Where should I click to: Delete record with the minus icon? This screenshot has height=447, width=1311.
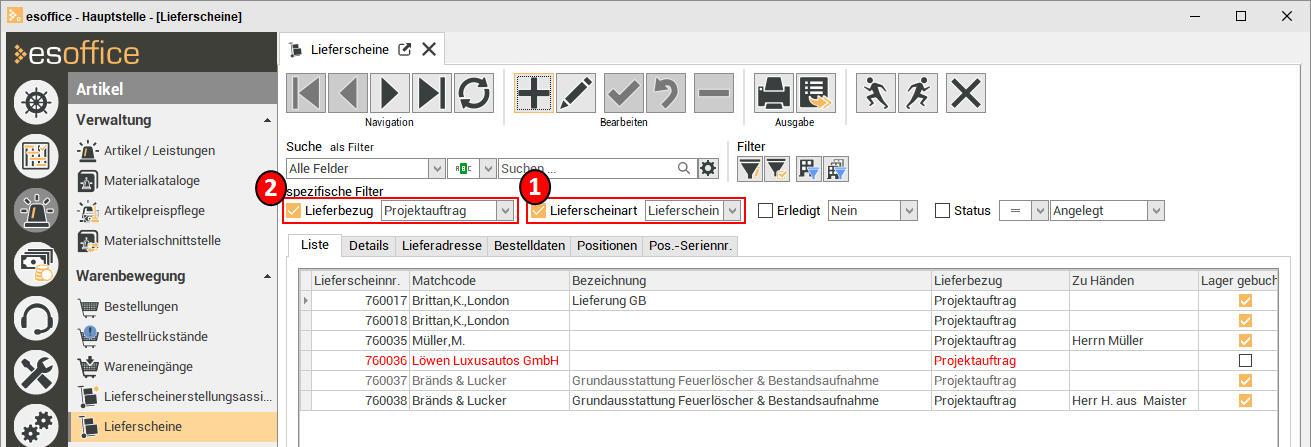pyautogui.click(x=714, y=93)
